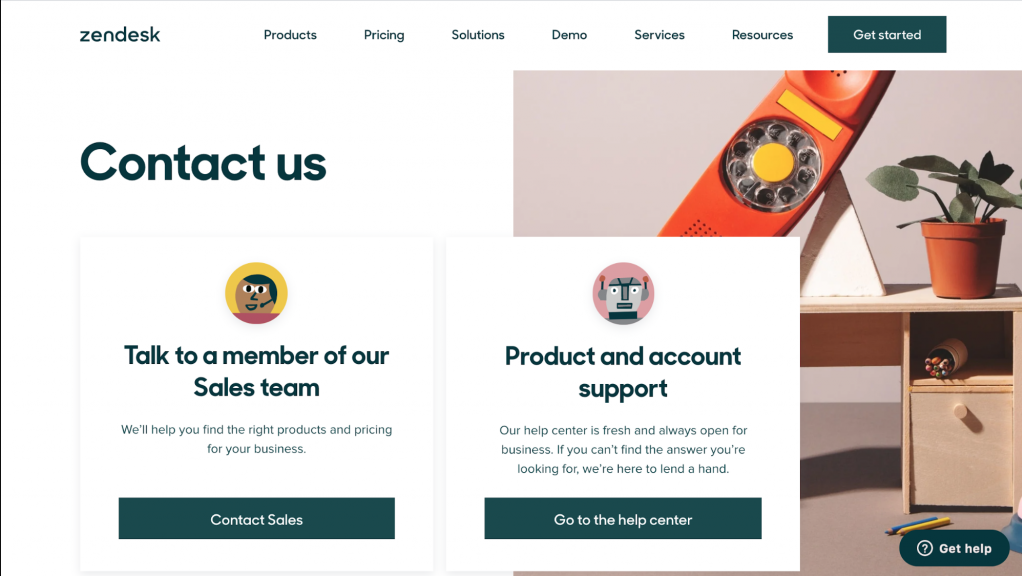1022x576 pixels.
Task: Click the Sales agent avatar icon
Action: (256, 293)
